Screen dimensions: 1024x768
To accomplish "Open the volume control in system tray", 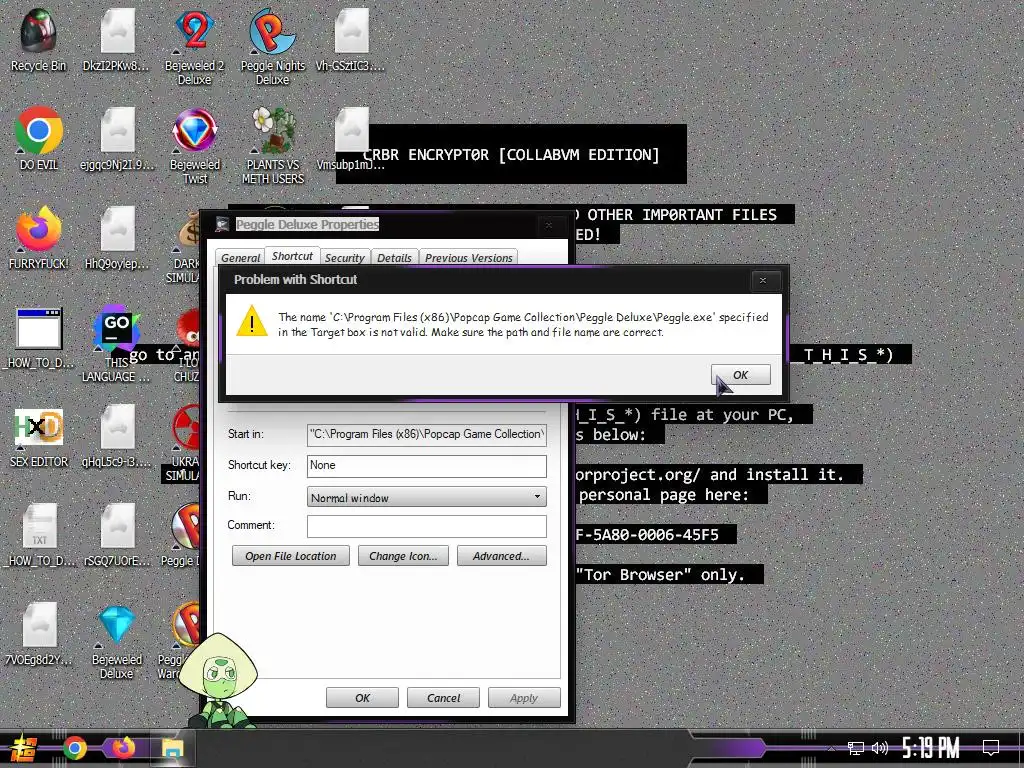I will pyautogui.click(x=880, y=748).
